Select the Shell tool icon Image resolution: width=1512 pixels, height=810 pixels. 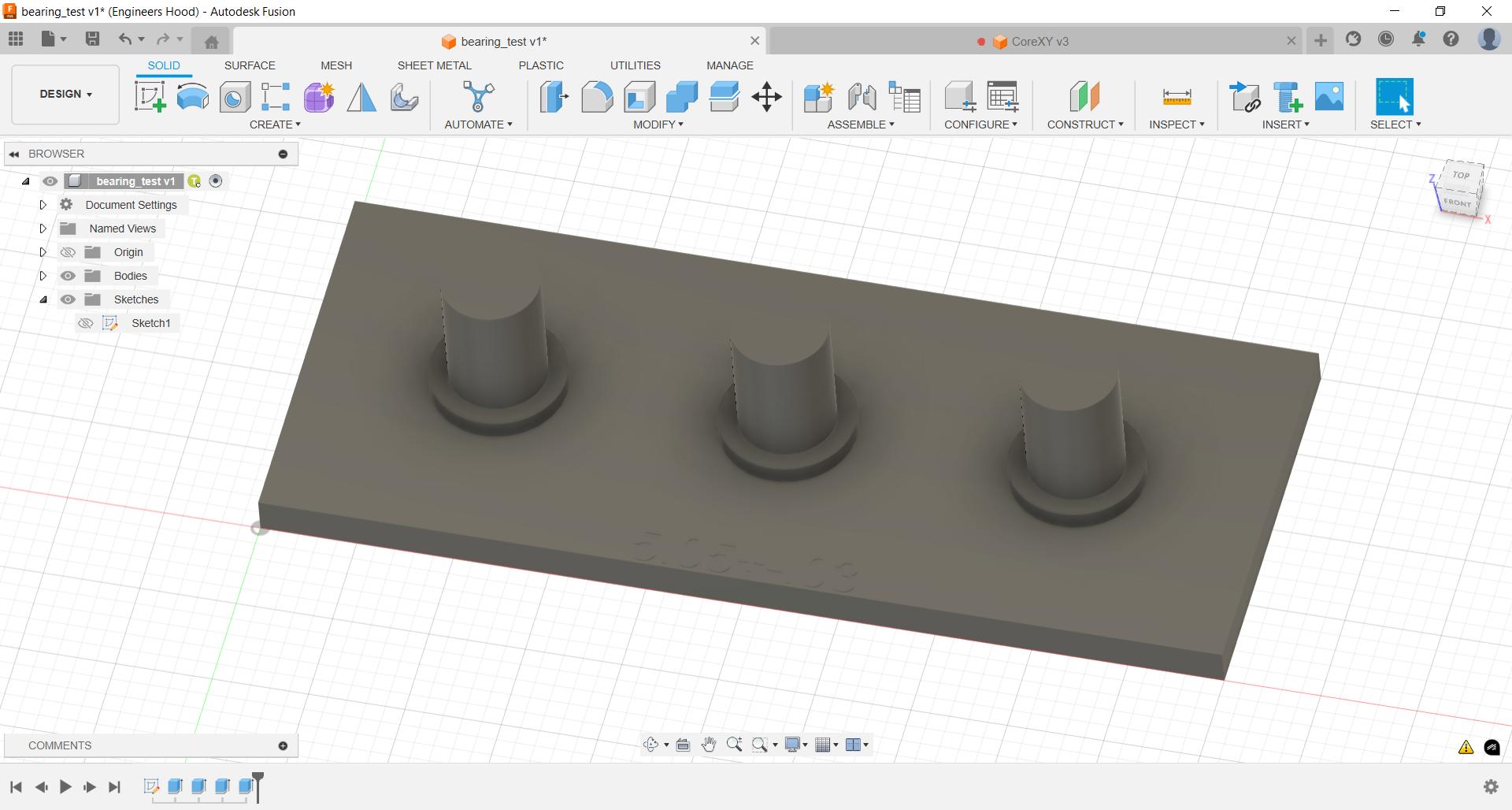point(639,97)
